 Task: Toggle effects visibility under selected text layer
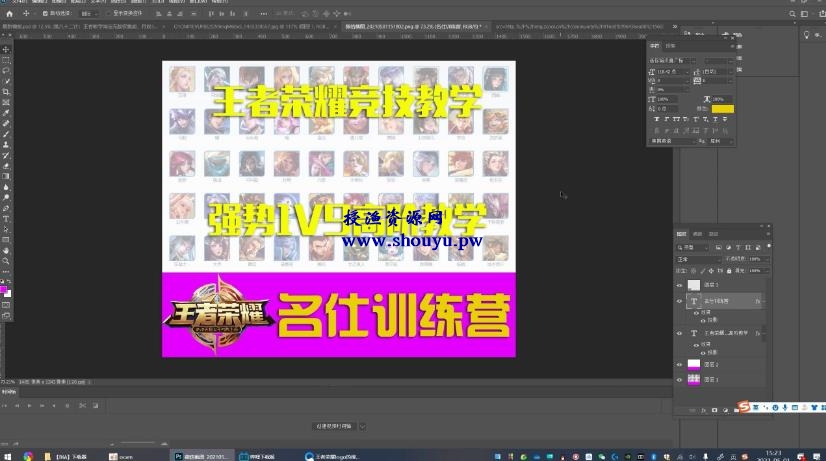(x=696, y=312)
